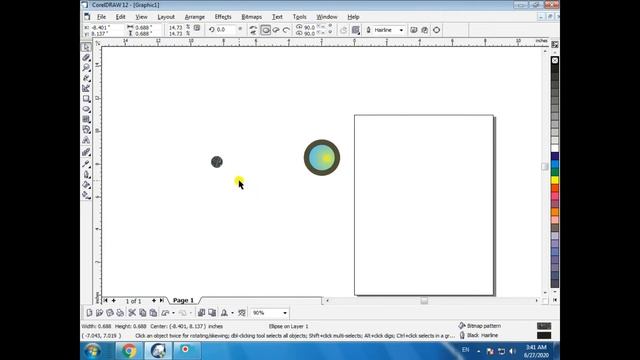
Task: Select the Eyedropper tool
Action: [86, 164]
